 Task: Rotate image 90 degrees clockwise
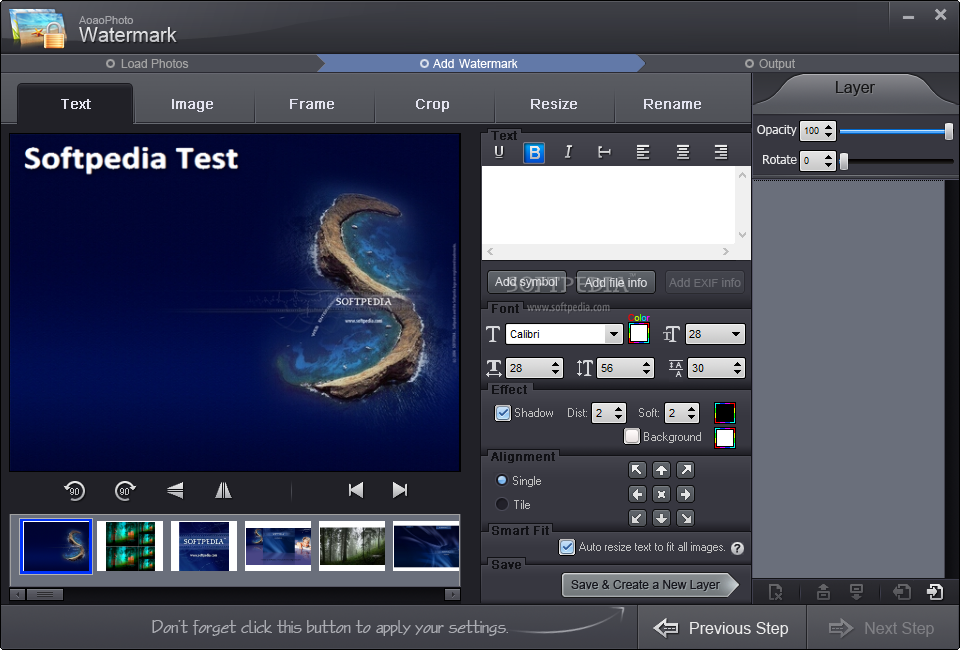(x=126, y=490)
